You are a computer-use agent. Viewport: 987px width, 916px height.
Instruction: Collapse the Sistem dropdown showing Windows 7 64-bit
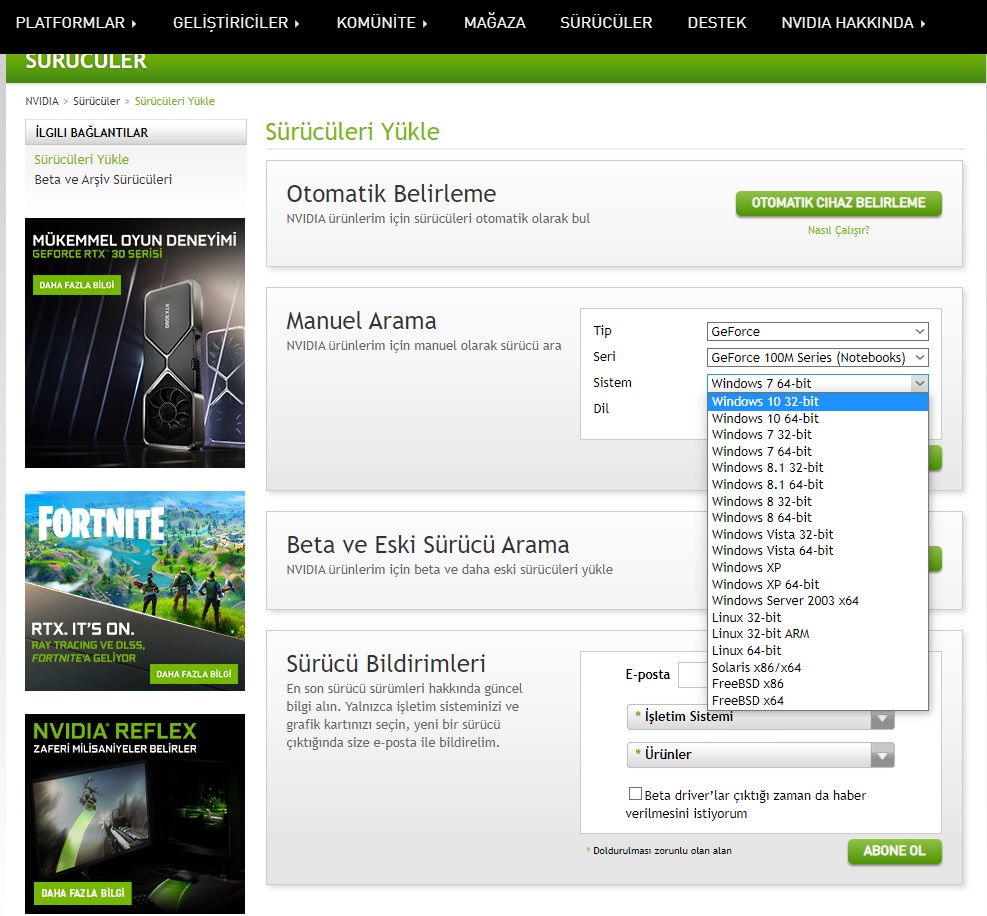(x=818, y=383)
